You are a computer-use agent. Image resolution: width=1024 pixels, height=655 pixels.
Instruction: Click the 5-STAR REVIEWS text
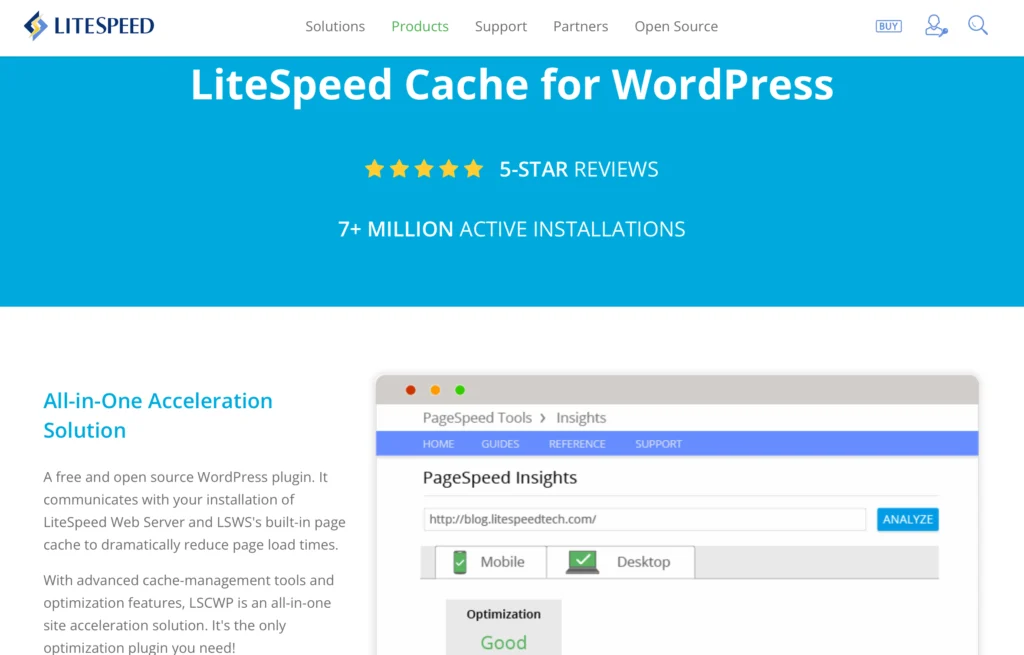(579, 169)
